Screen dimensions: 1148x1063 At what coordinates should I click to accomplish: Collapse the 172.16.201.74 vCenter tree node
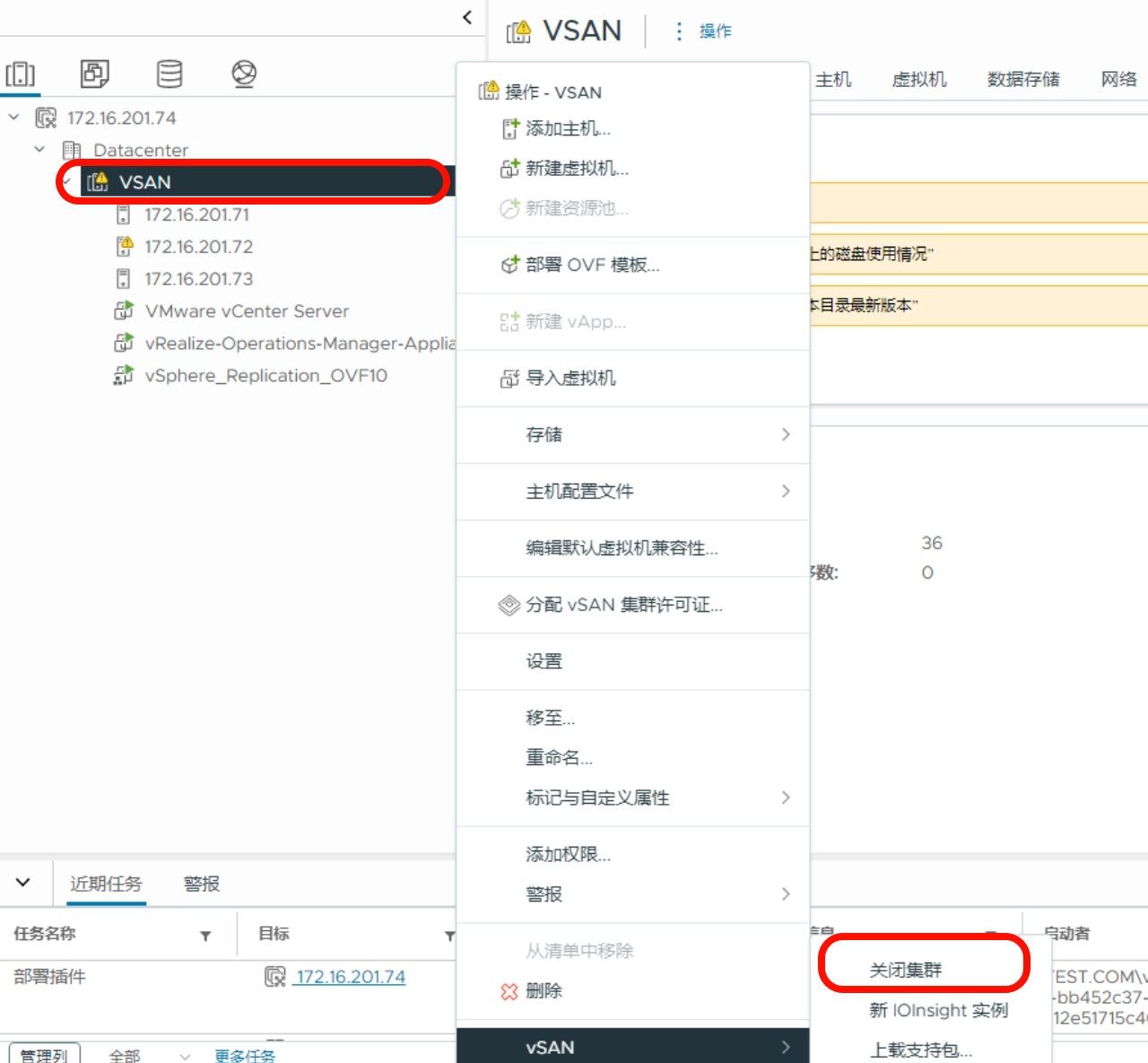(x=14, y=117)
